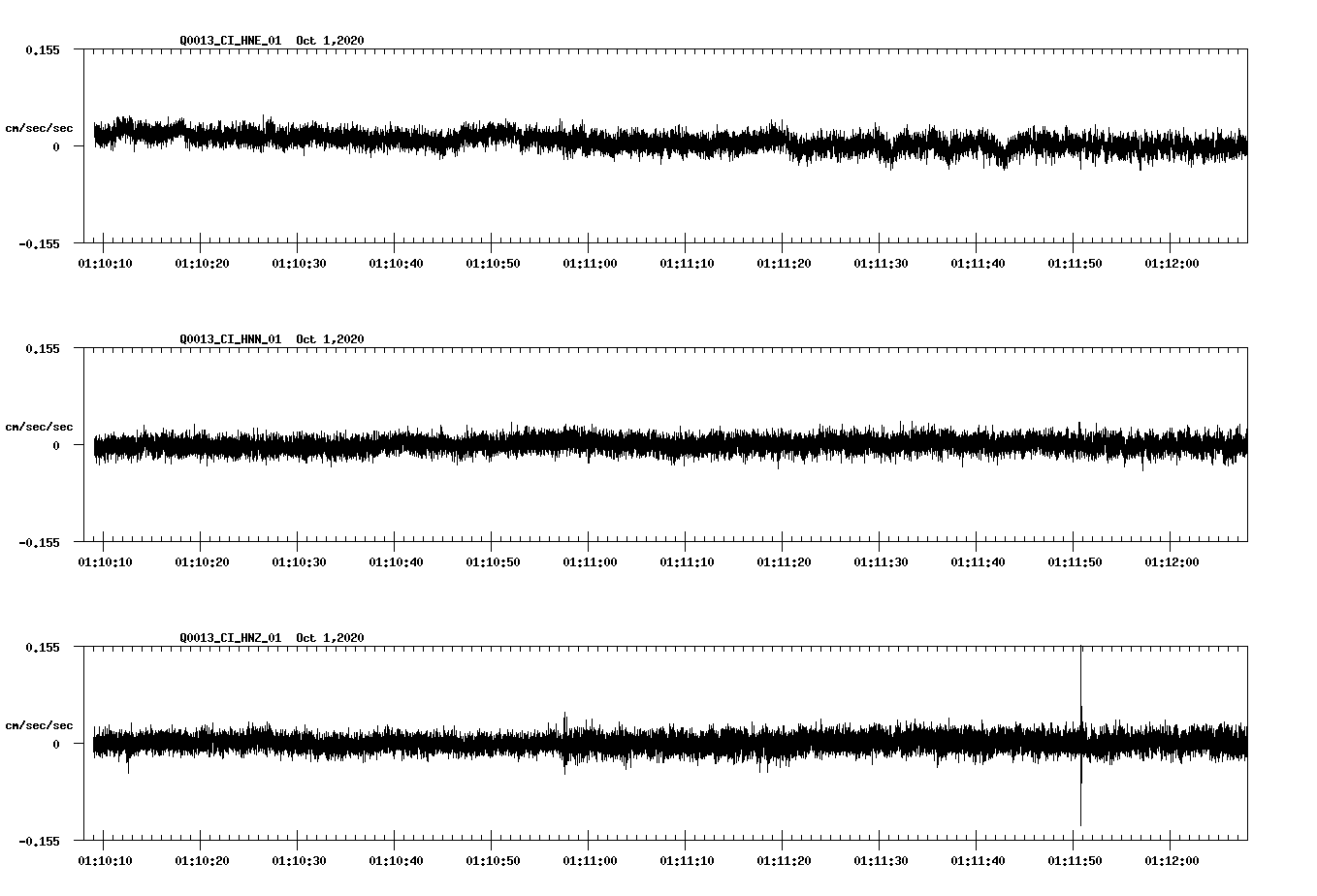Click the zero baseline label of the HNN plot

pos(54,447)
